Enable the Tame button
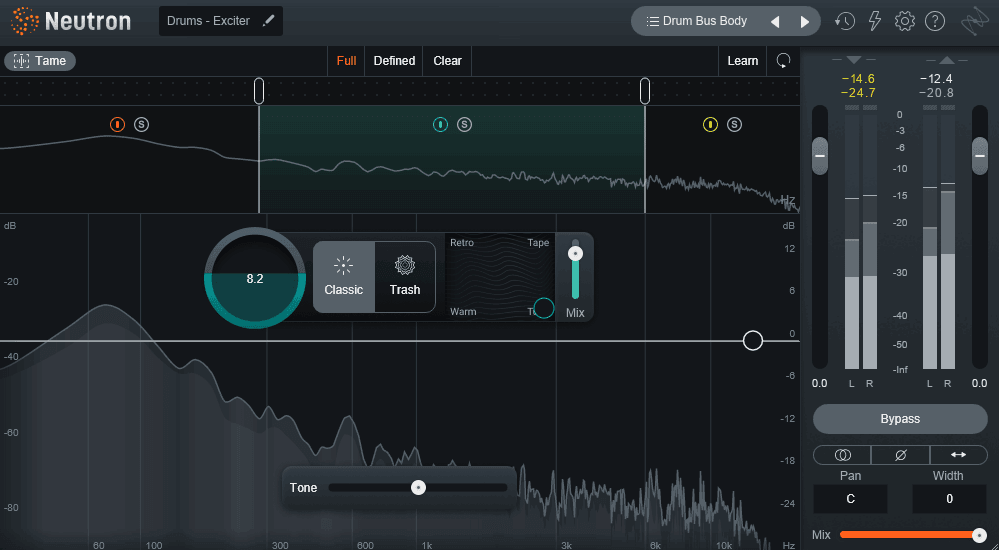 (40, 61)
